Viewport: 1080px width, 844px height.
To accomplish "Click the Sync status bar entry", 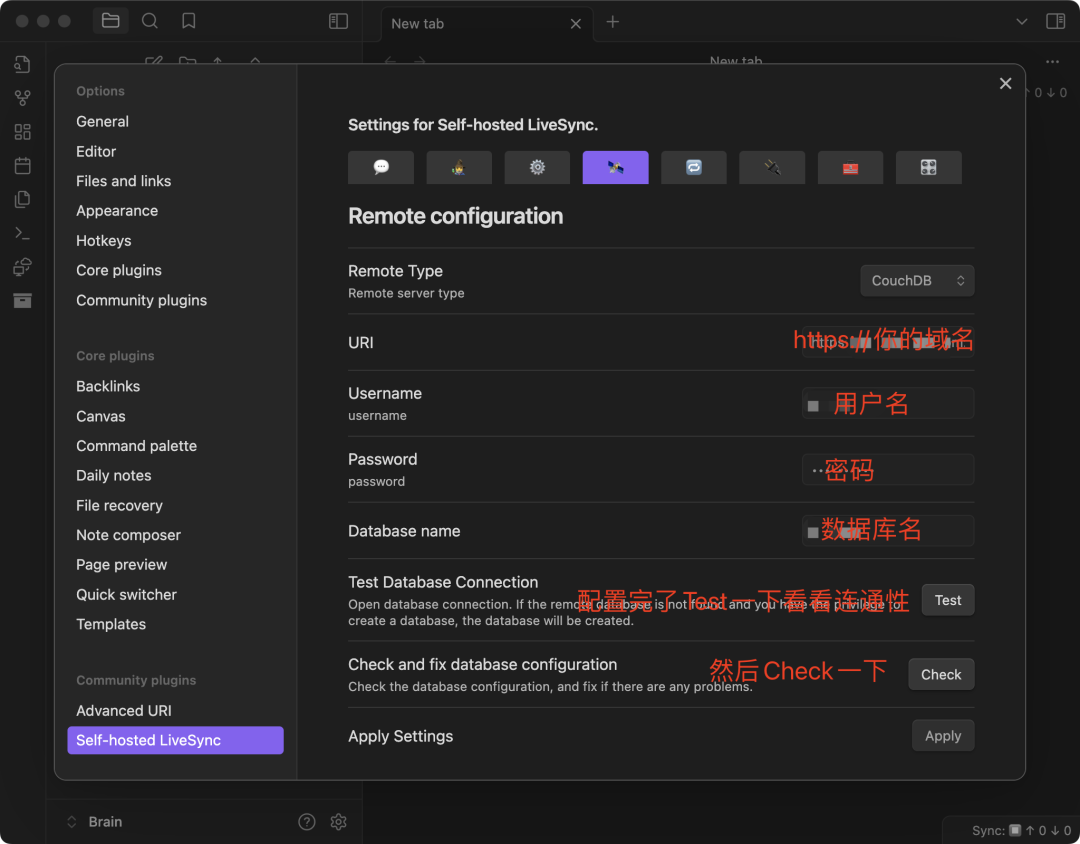I will pos(1021,830).
